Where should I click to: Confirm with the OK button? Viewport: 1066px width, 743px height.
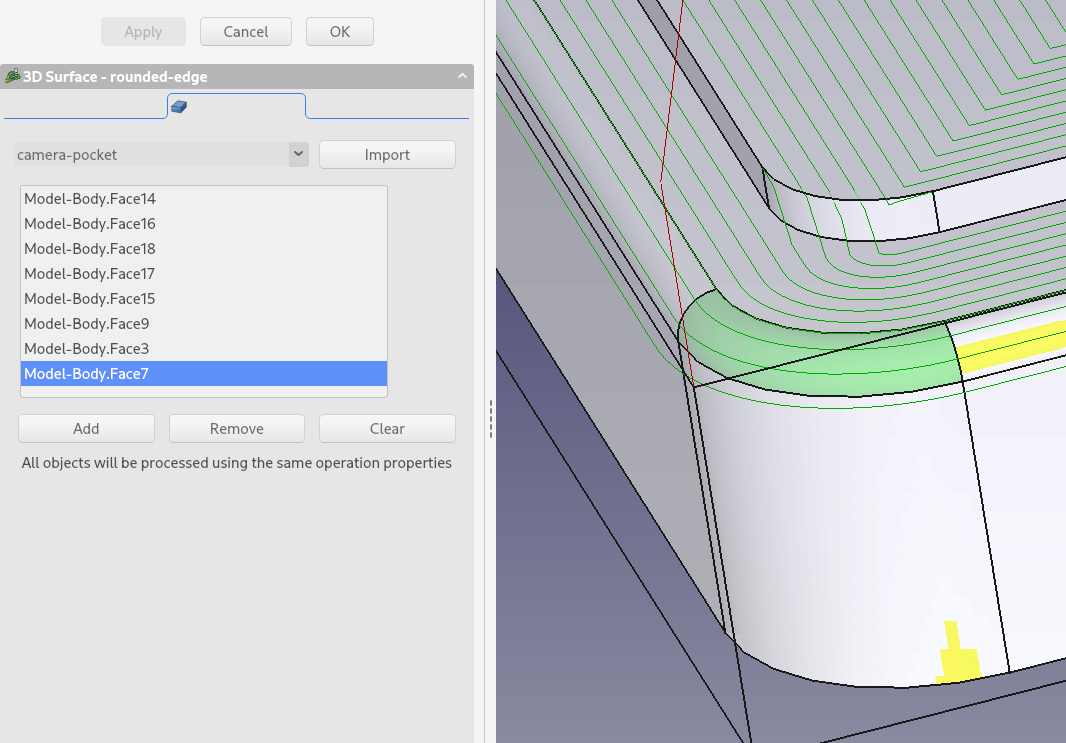coord(340,31)
